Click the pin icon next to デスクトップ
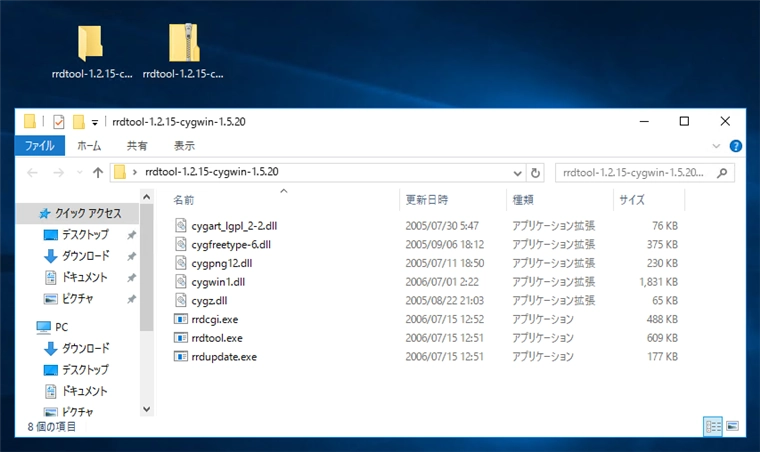This screenshot has height=452, width=760. click(x=131, y=235)
